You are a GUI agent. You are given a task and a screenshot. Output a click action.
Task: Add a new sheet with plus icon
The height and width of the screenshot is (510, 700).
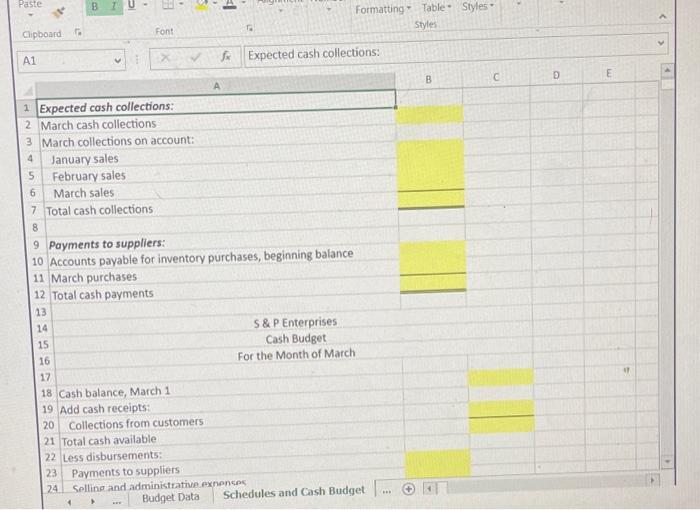[x=408, y=489]
